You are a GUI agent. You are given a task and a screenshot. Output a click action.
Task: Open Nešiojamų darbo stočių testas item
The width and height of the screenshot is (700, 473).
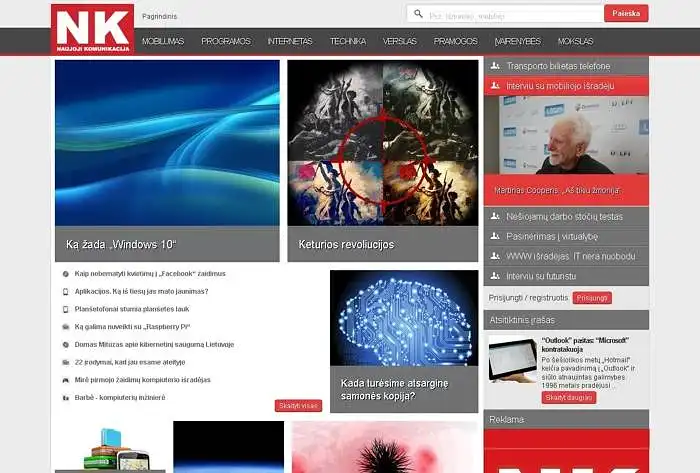566,216
